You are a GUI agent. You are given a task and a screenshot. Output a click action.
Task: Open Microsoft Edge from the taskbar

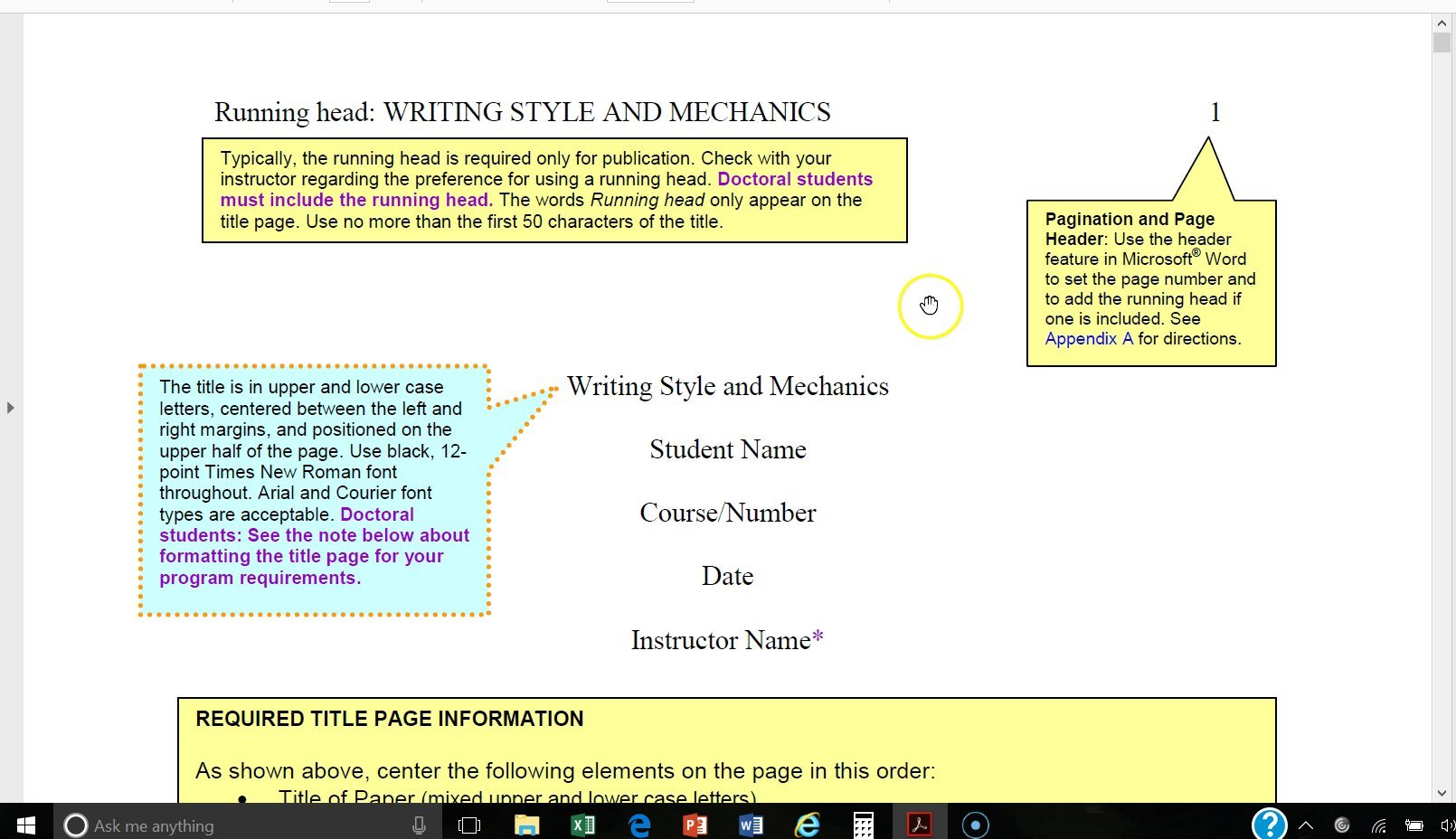(x=639, y=824)
